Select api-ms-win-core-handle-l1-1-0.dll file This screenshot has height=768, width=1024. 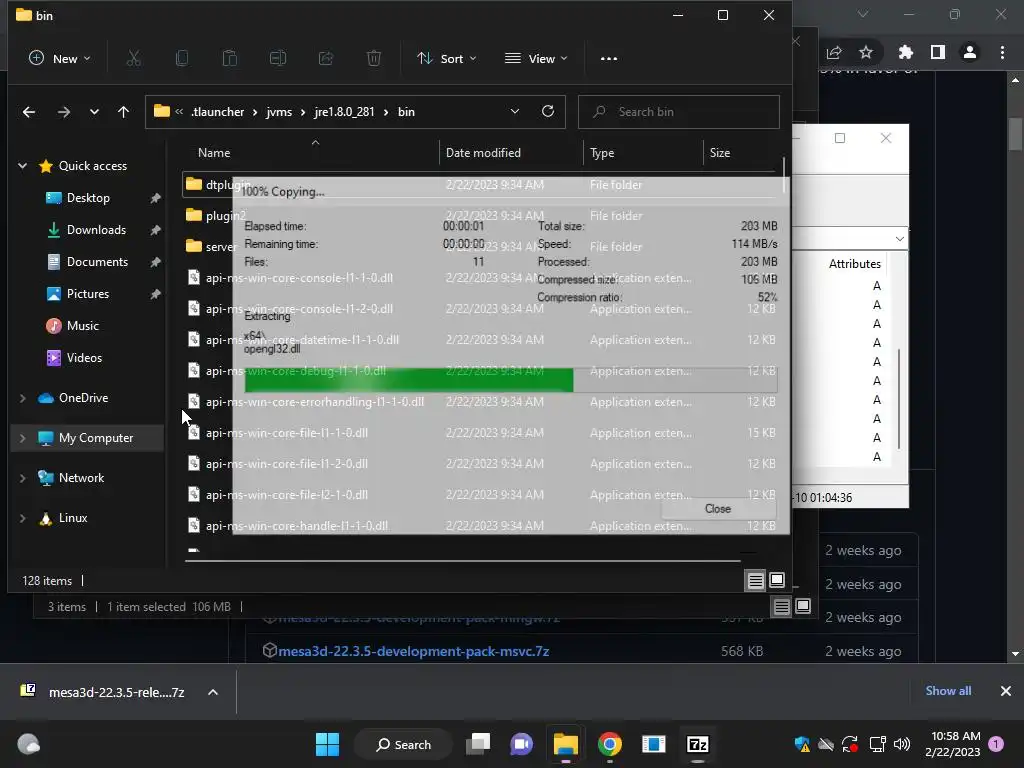(297, 526)
